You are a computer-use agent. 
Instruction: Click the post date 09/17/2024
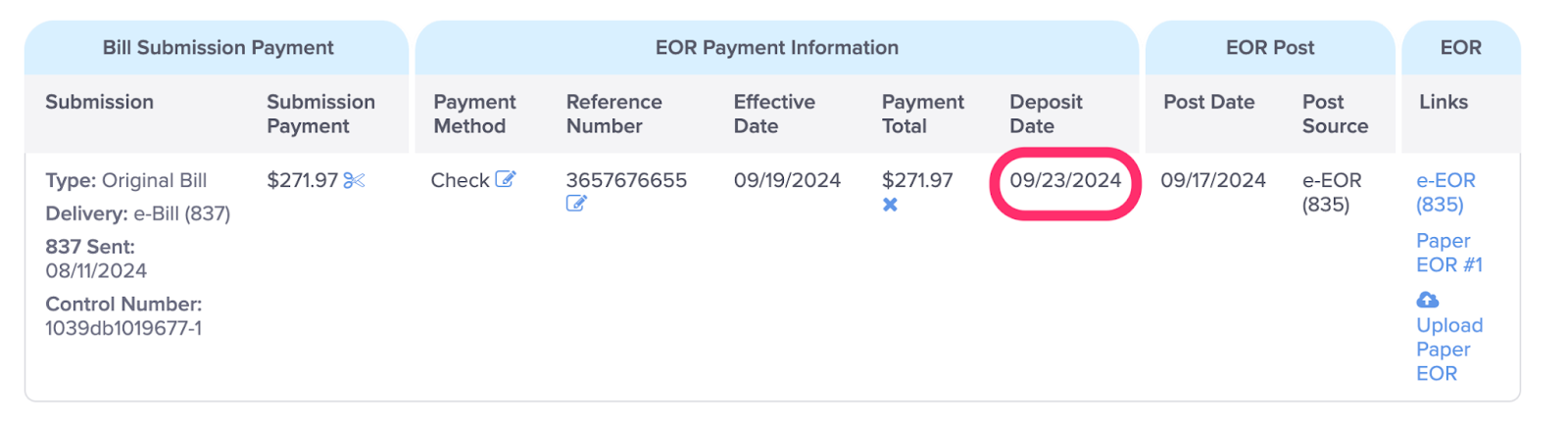tap(1213, 180)
